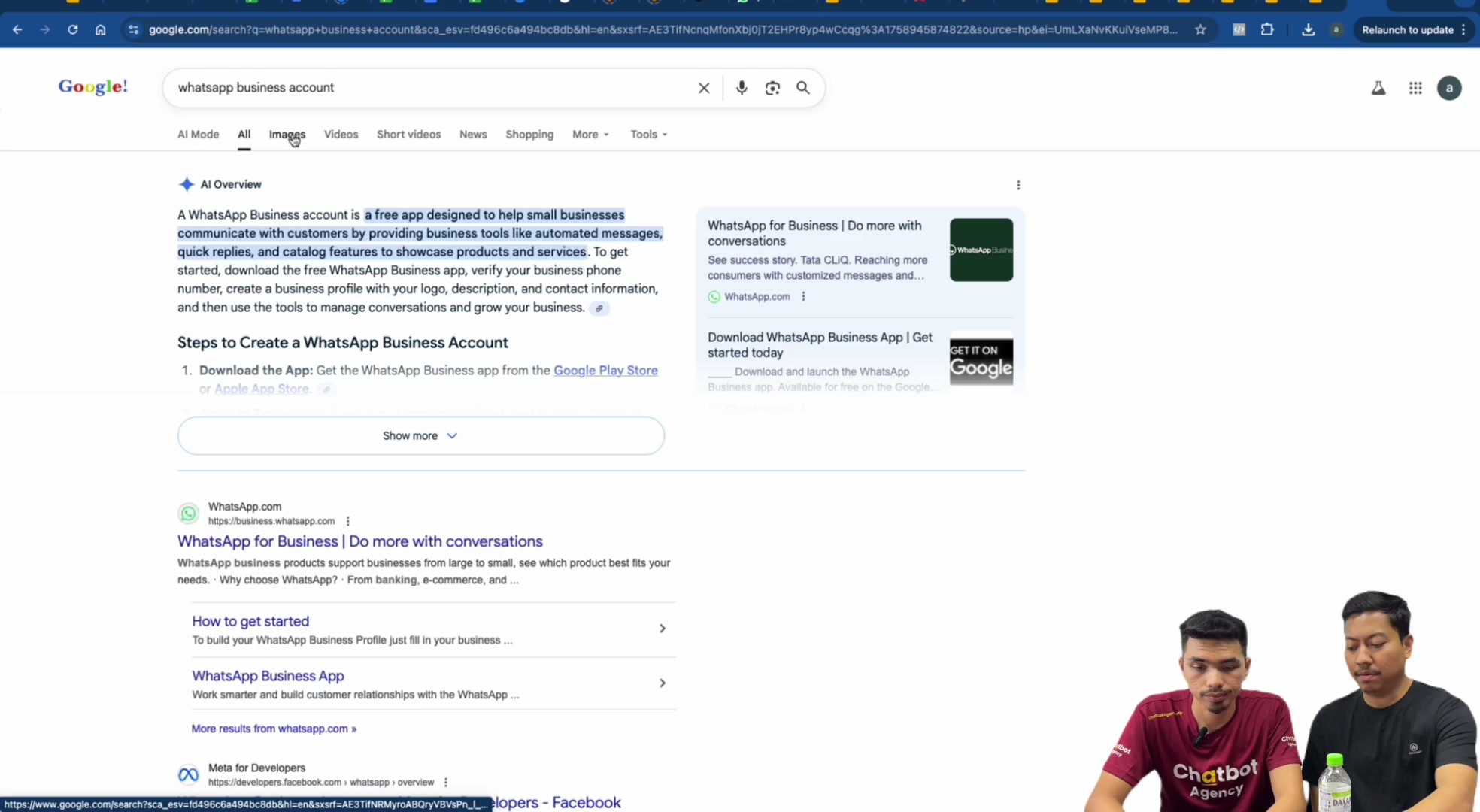Clear the search query with X

pos(703,88)
